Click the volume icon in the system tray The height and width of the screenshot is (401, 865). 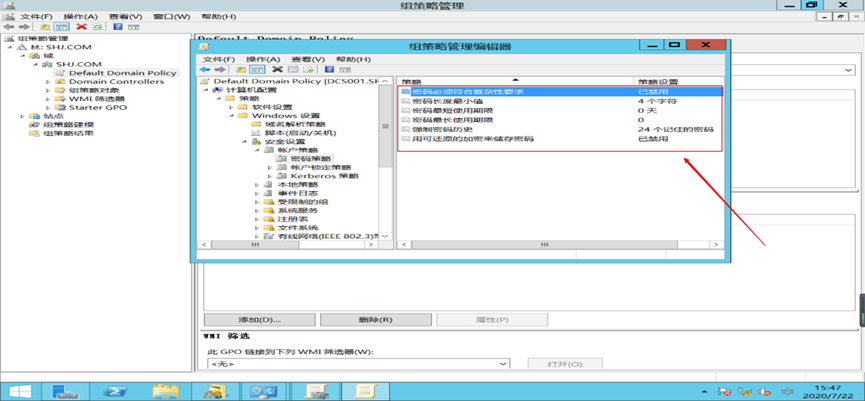tap(764, 392)
